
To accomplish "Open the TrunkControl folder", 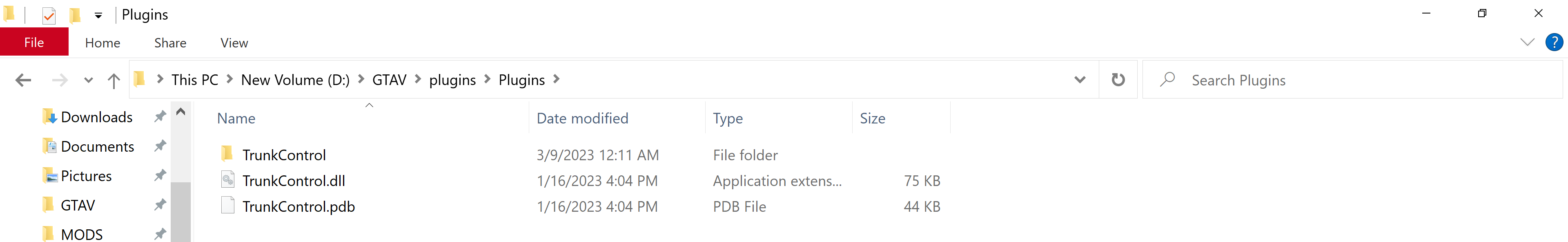I will [284, 155].
